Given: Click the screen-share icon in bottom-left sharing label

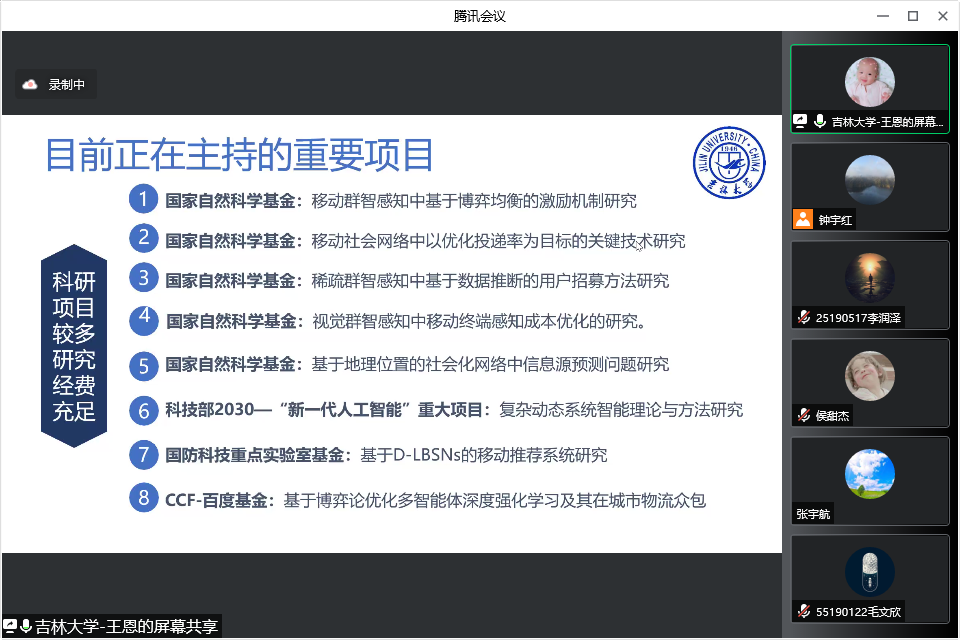Looking at the screenshot, I should pyautogui.click(x=10, y=627).
